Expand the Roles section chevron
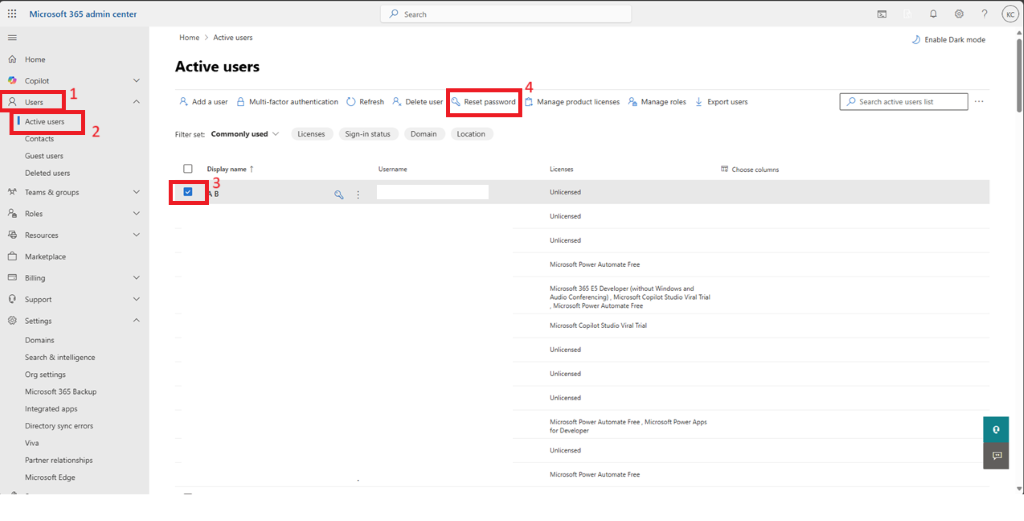Viewport: 1024px width, 521px height. (136, 213)
